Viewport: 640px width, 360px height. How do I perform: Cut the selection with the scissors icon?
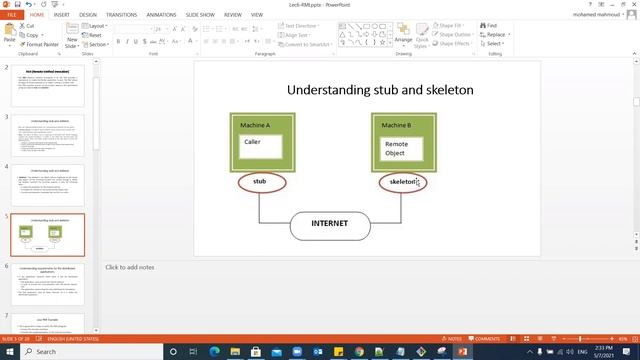22,26
